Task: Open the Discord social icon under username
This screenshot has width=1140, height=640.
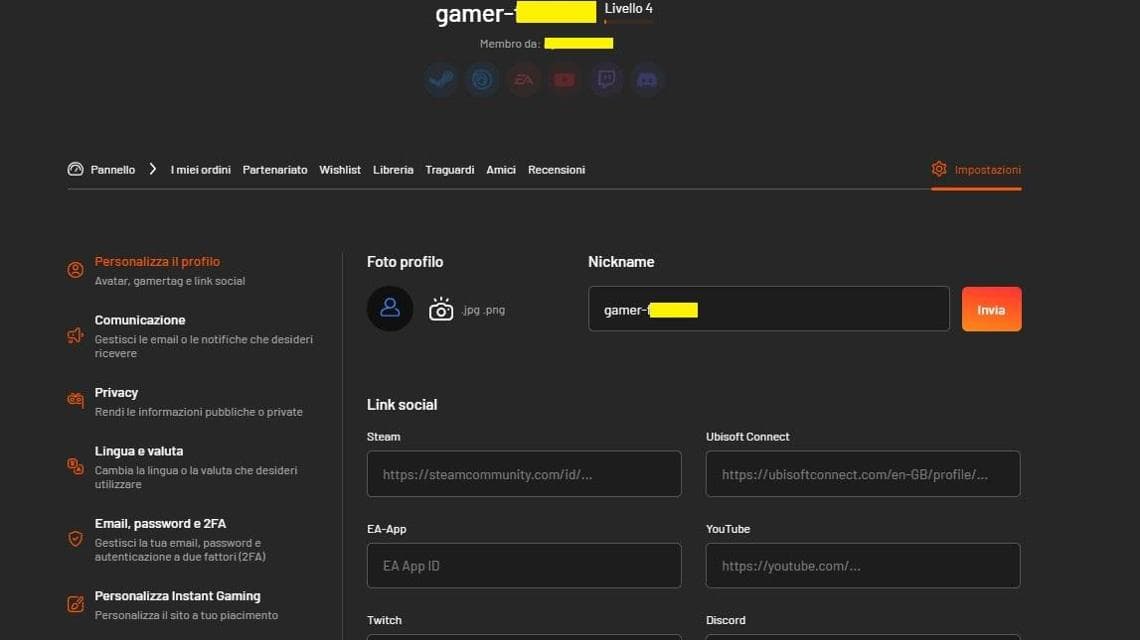Action: tap(647, 79)
